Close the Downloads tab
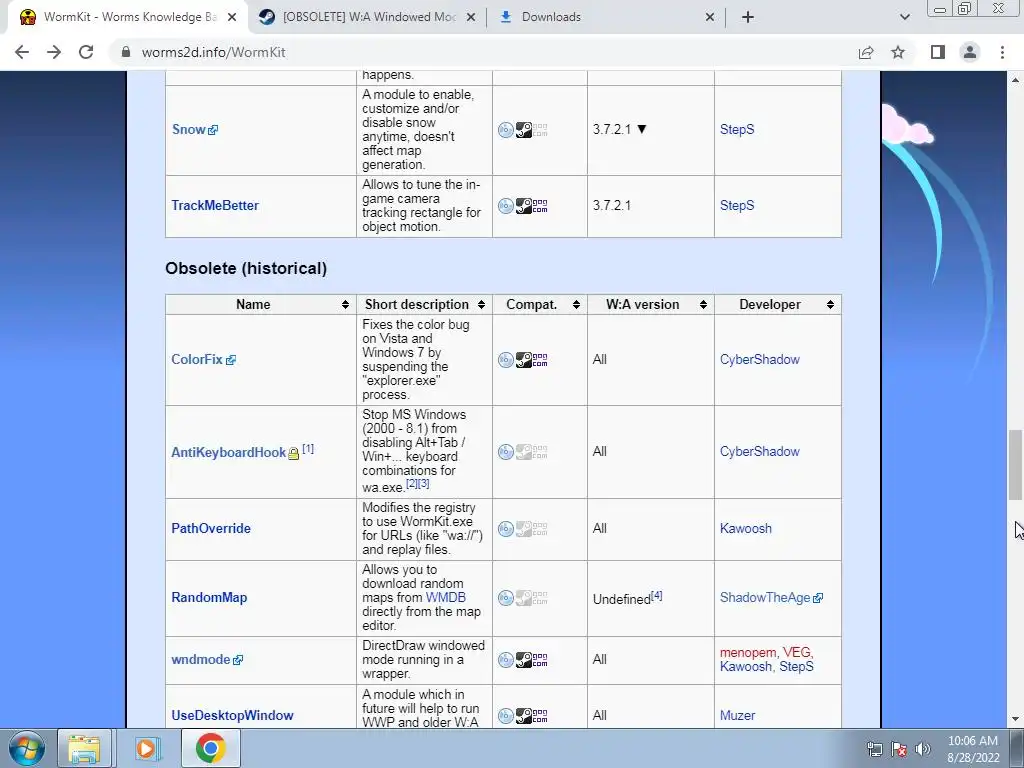This screenshot has height=768, width=1024. [x=710, y=17]
